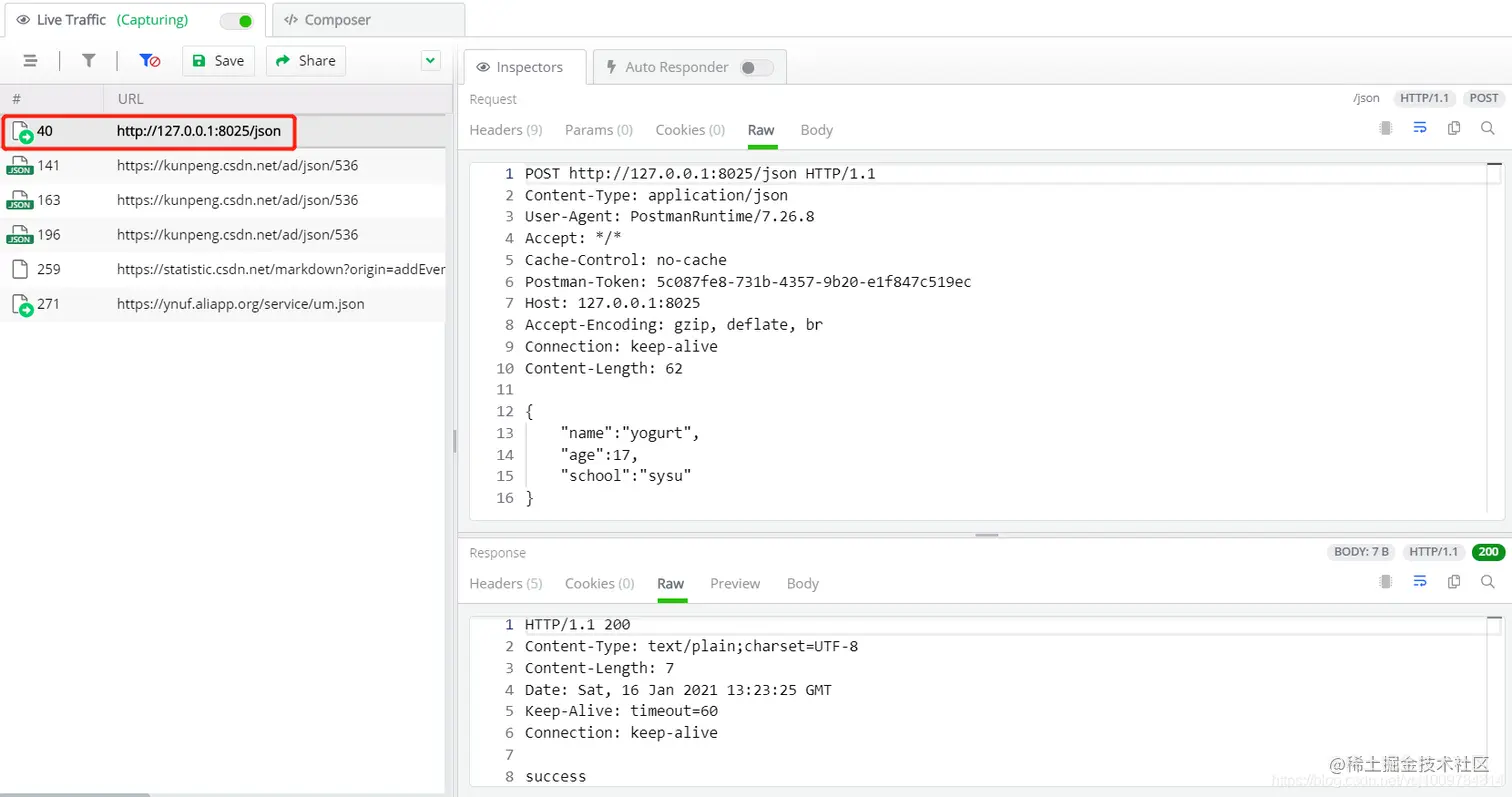Screen dimensions: 1512x797
Task: Click the horizontal scrollbar under the sessions list
Action: click(x=75, y=794)
